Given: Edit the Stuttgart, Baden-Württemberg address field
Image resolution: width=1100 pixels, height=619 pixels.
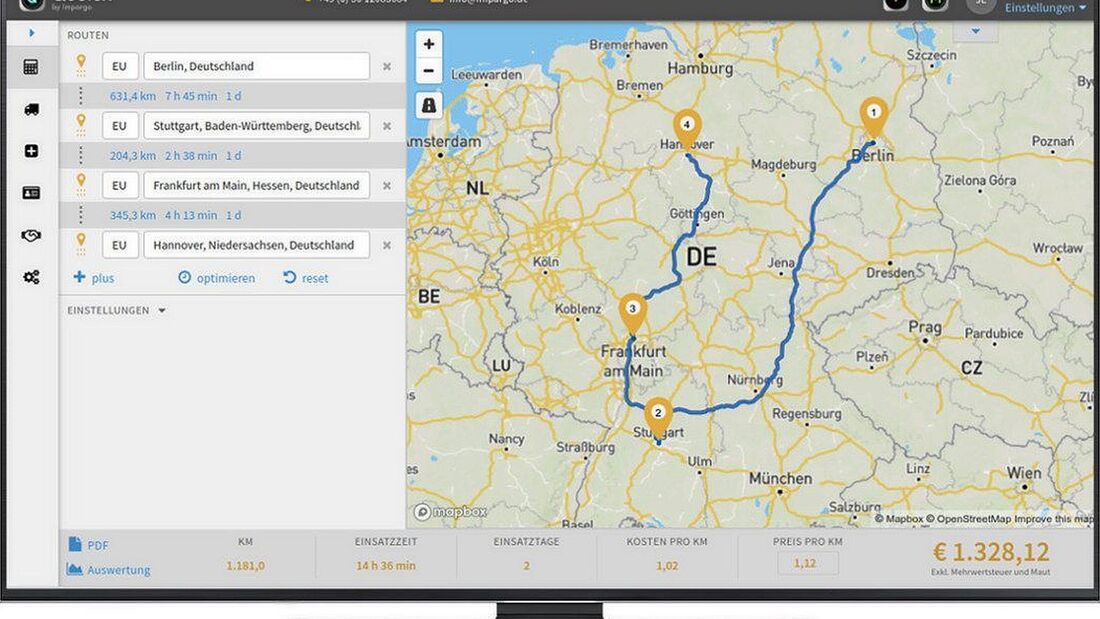Looking at the screenshot, I should click(x=257, y=126).
